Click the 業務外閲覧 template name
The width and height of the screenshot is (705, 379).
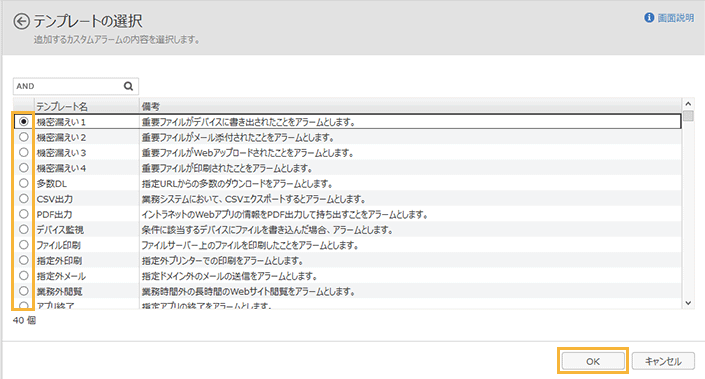coord(59,291)
